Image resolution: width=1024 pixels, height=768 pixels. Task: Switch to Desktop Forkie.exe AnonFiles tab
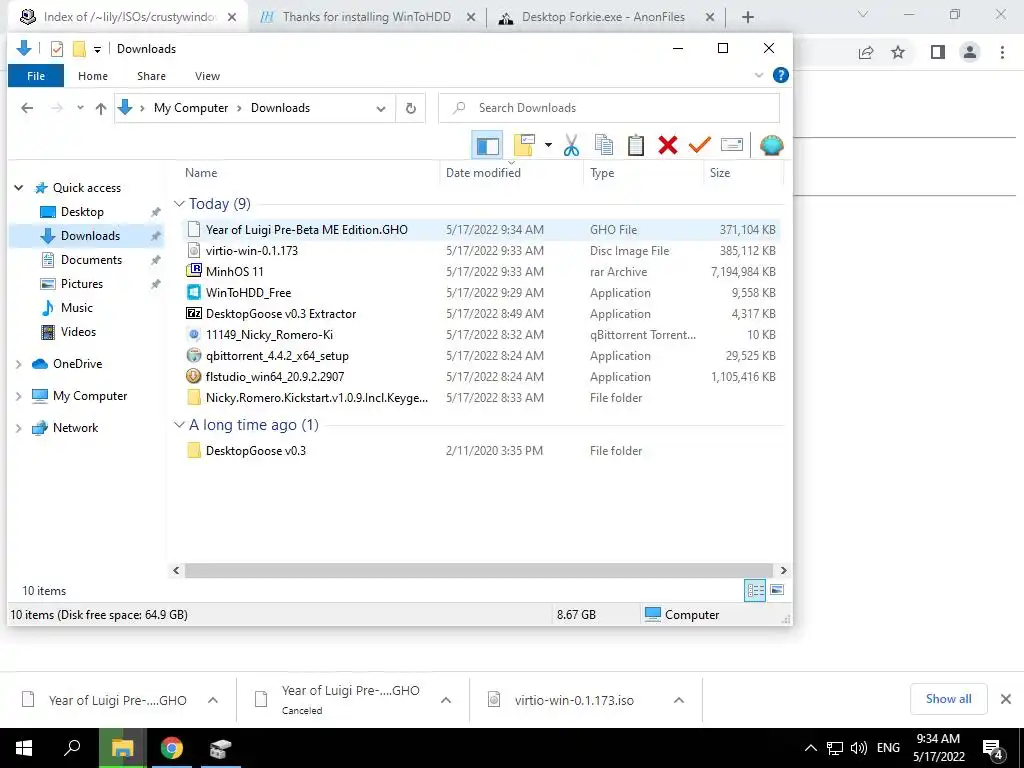click(602, 17)
